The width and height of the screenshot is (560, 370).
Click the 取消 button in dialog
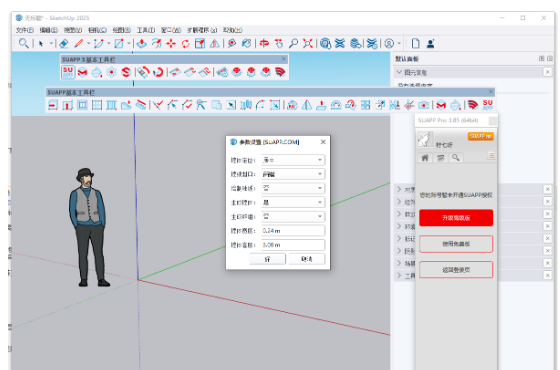coord(307,259)
